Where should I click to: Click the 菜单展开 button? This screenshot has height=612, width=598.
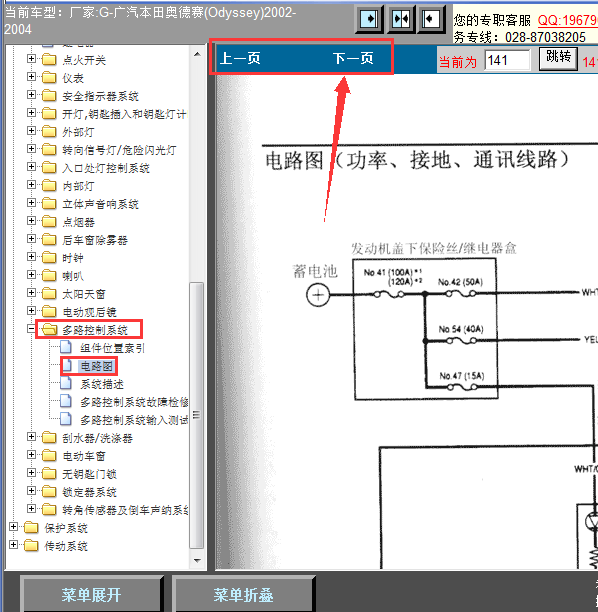(91, 594)
